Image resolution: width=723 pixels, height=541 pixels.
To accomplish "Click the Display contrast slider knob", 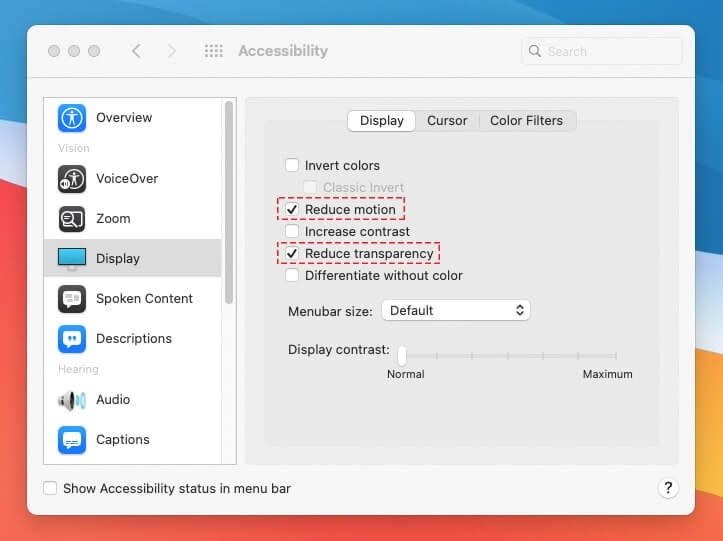I will pos(402,356).
